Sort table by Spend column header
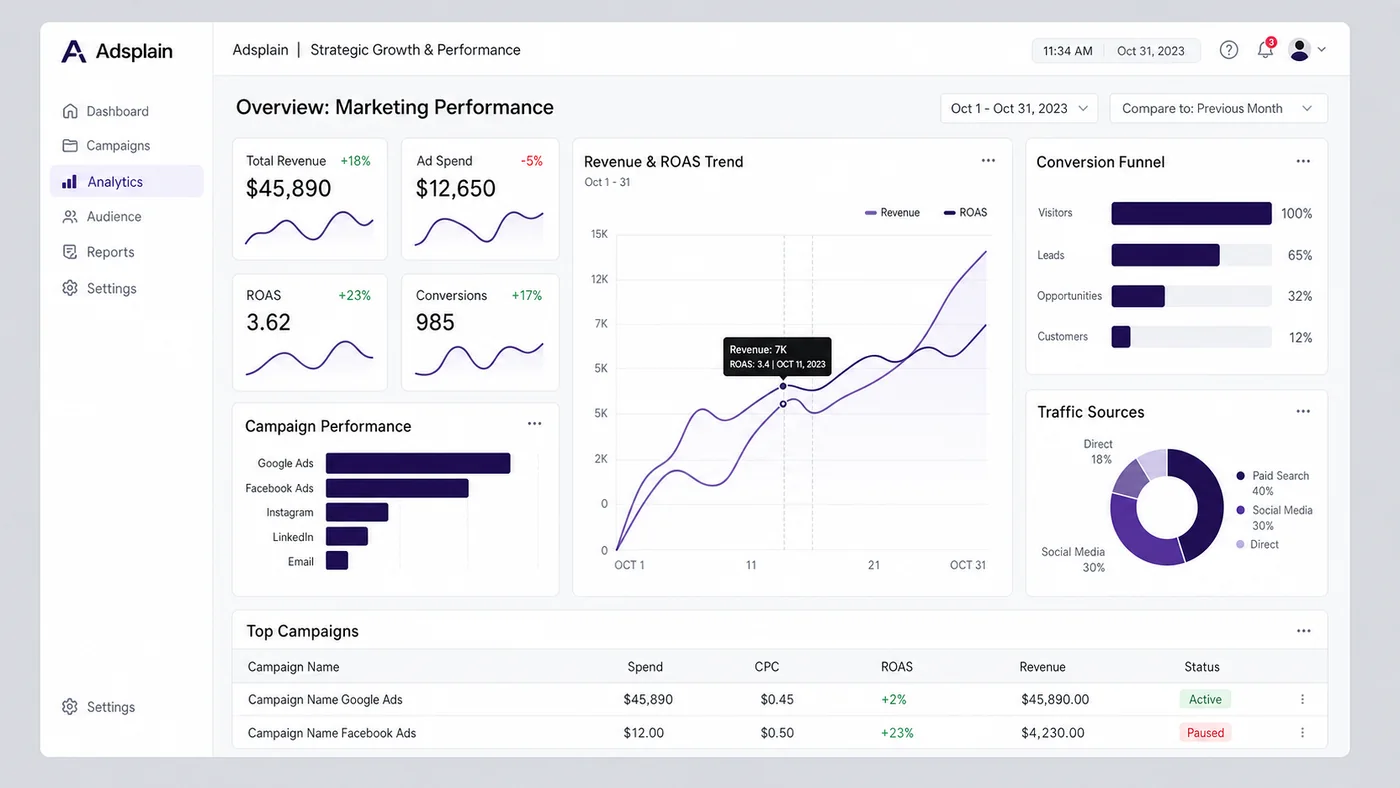 [645, 667]
